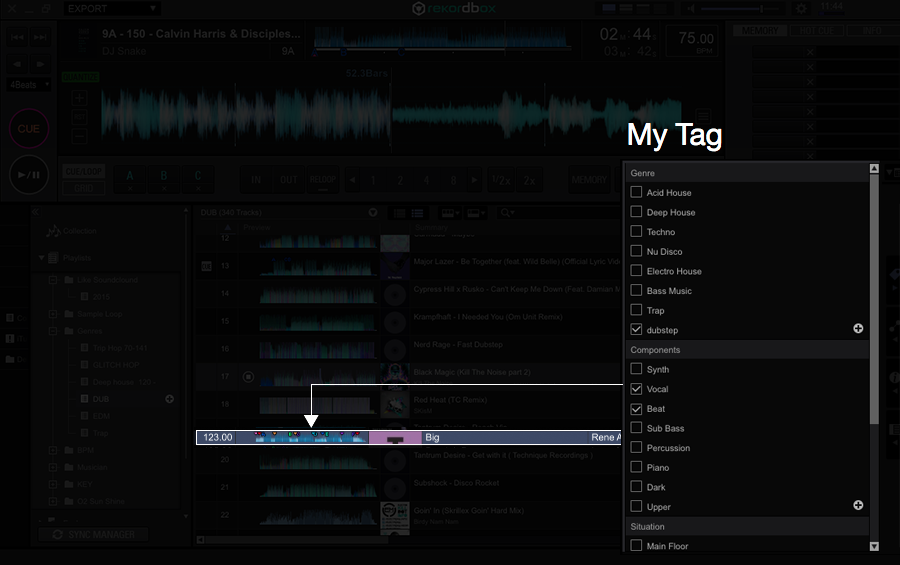Click the SYNC MANAGER button
The image size is (900, 565).
pyautogui.click(x=93, y=535)
